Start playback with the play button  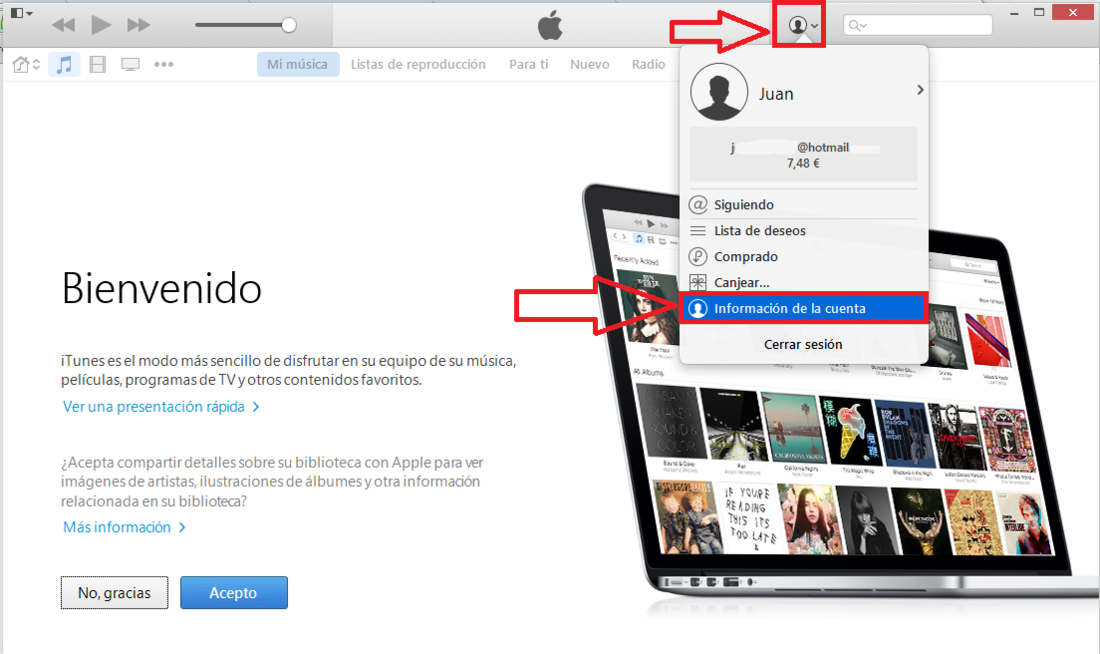101,25
